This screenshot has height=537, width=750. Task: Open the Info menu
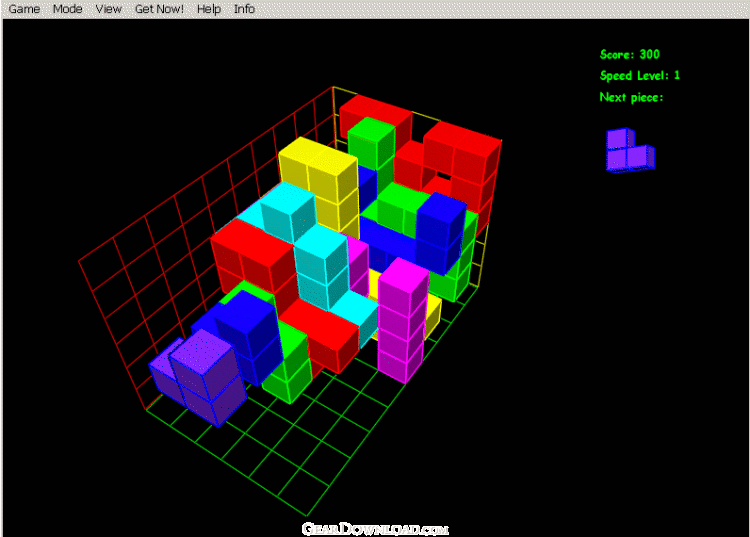click(244, 9)
